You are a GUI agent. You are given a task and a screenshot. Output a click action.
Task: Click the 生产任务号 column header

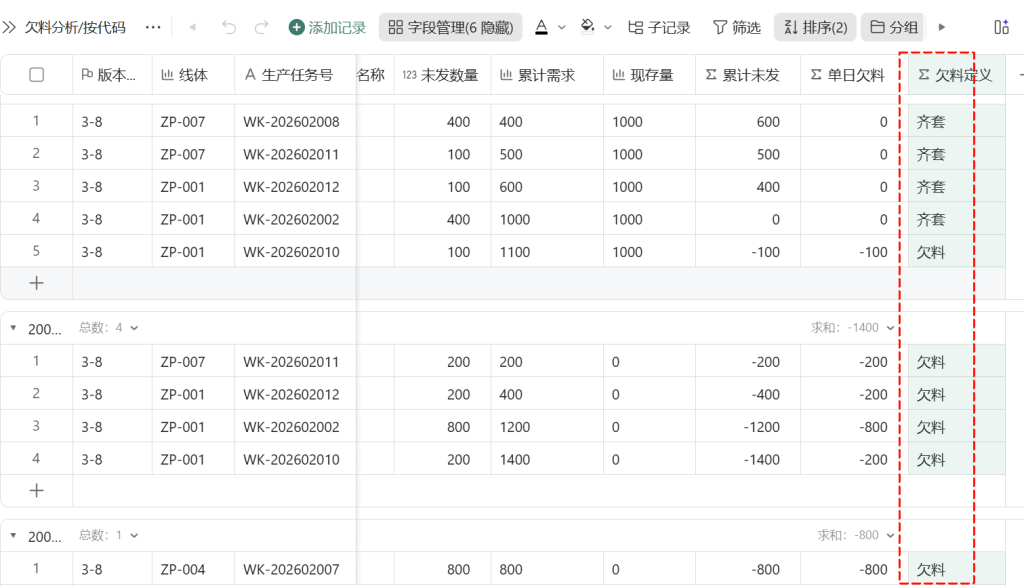[x=295, y=75]
